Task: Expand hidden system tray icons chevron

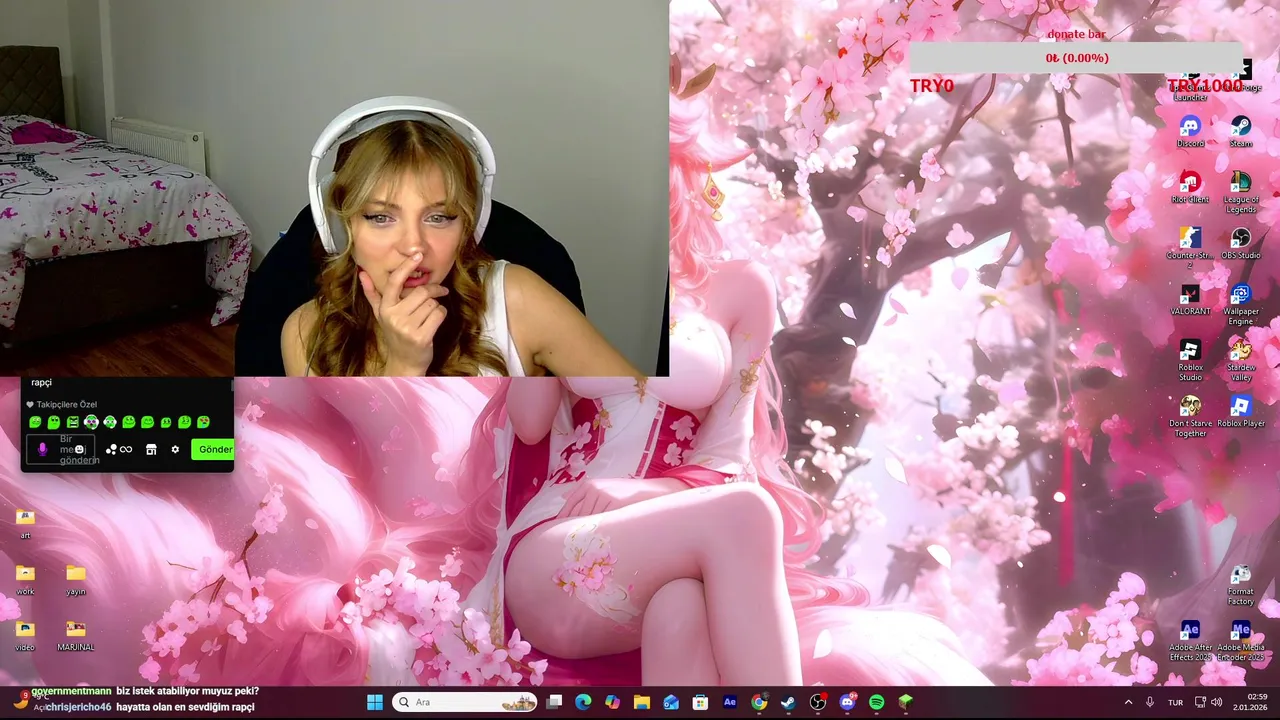Action: pyautogui.click(x=1128, y=702)
